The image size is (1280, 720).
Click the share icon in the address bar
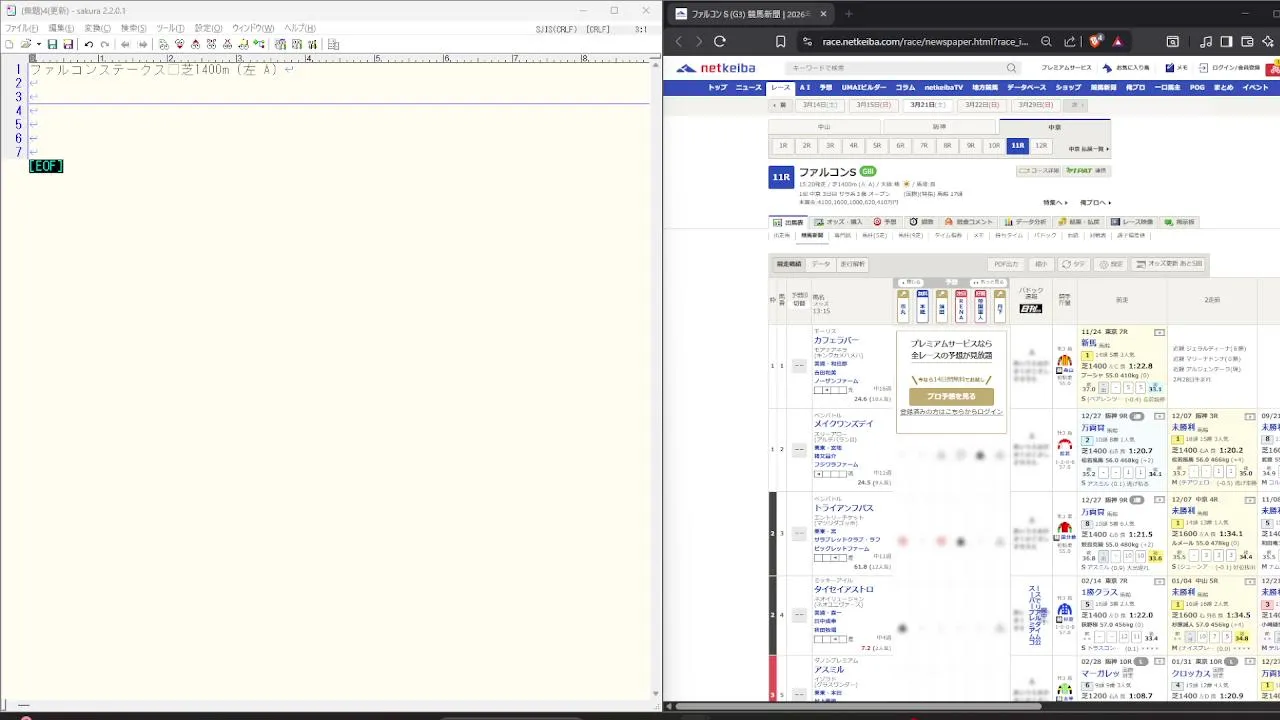[x=1070, y=41]
